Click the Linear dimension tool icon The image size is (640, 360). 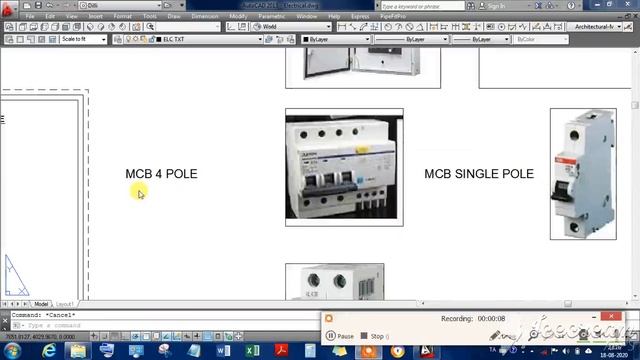click(342, 27)
